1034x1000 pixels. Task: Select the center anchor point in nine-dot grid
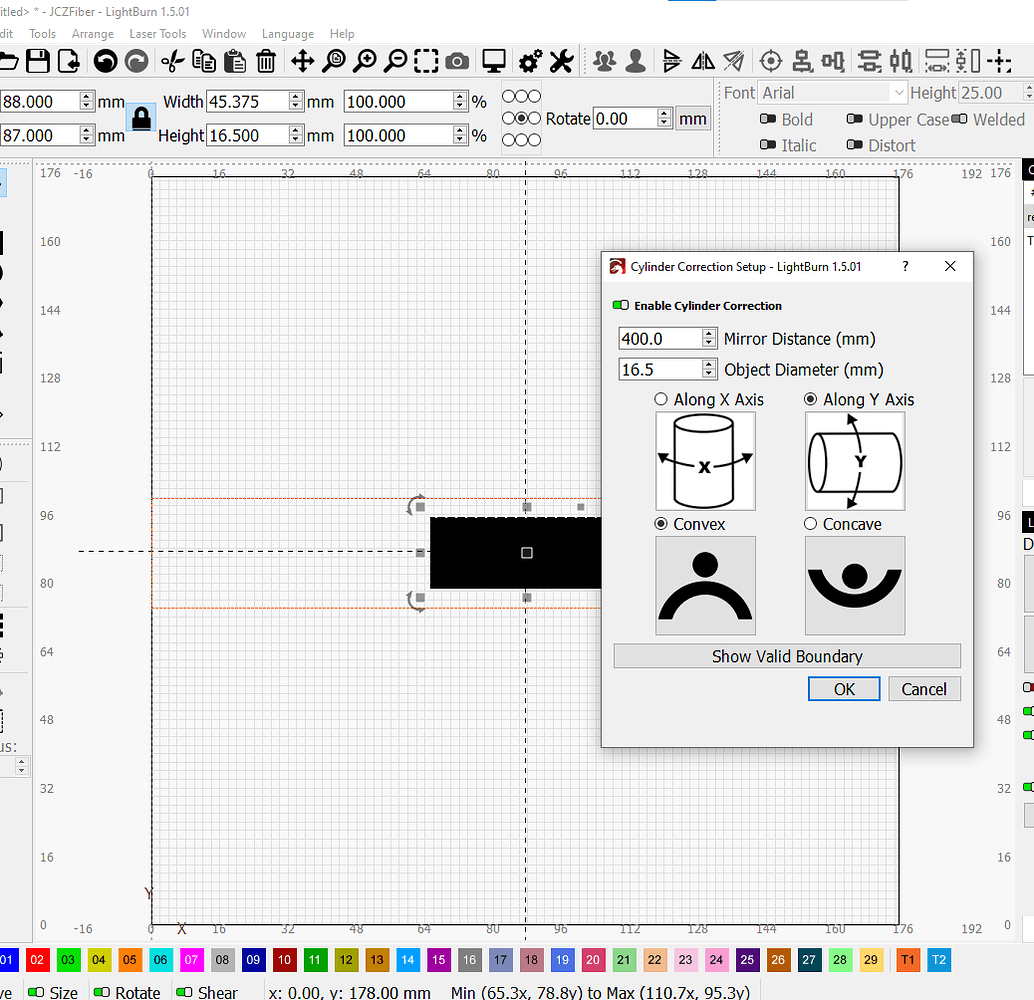point(521,118)
